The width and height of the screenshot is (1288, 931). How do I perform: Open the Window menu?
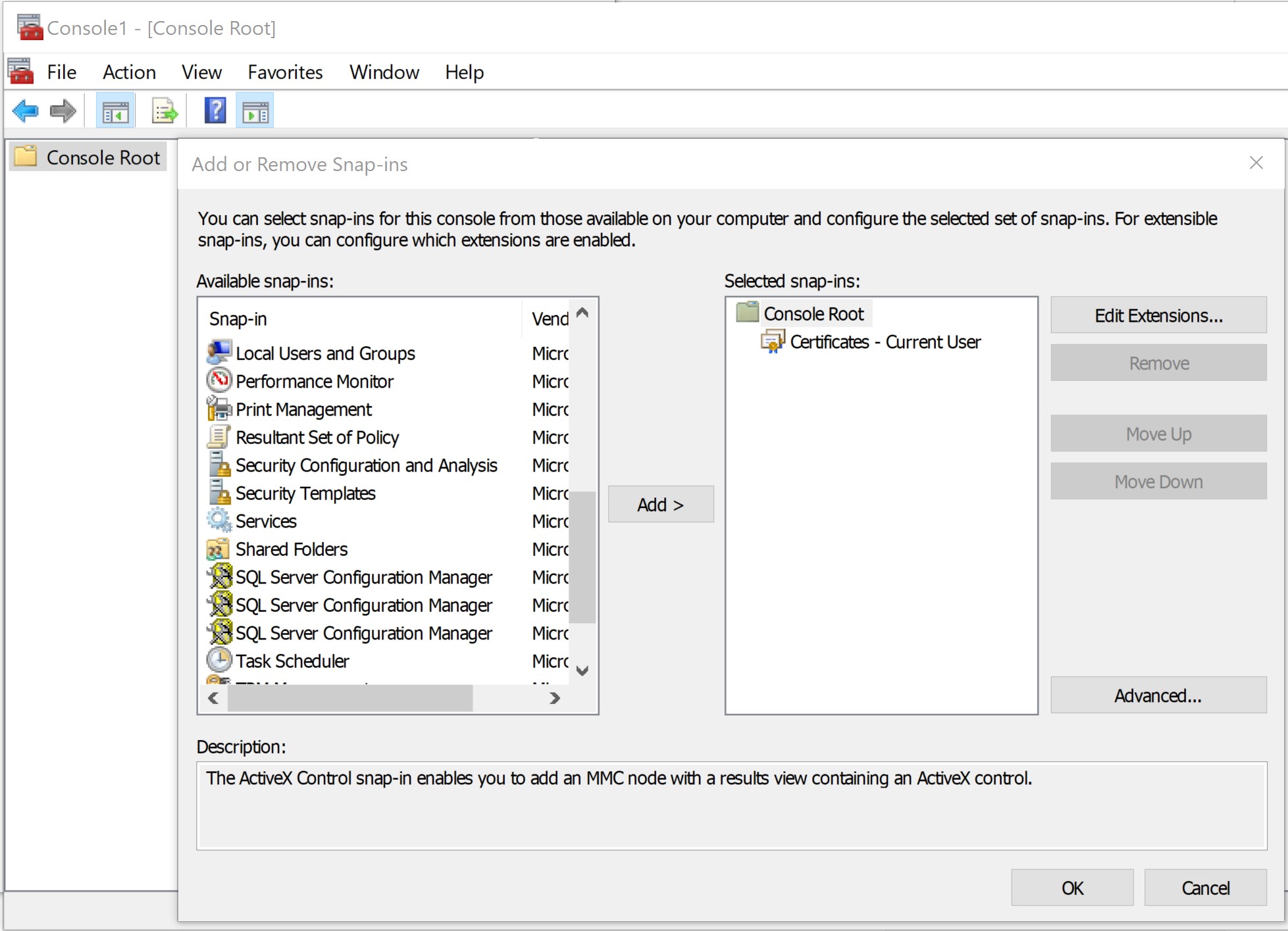click(384, 72)
